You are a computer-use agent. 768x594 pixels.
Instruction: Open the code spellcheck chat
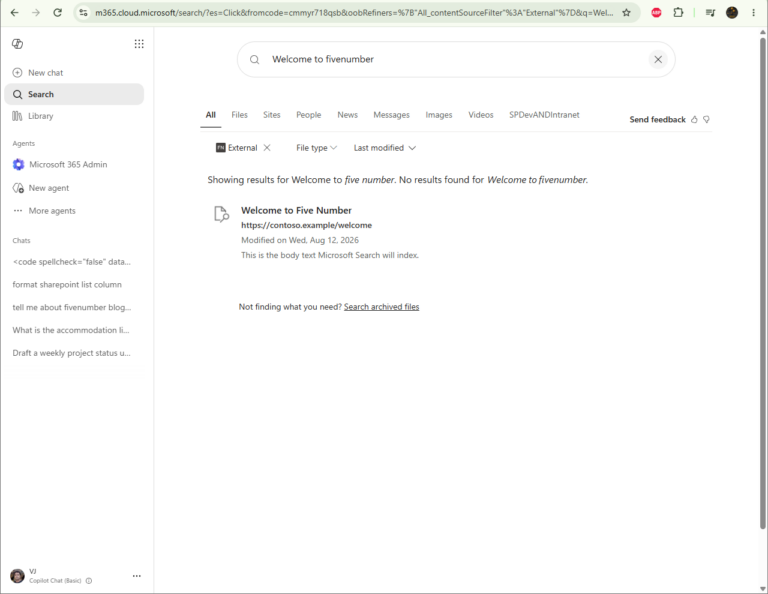point(72,262)
